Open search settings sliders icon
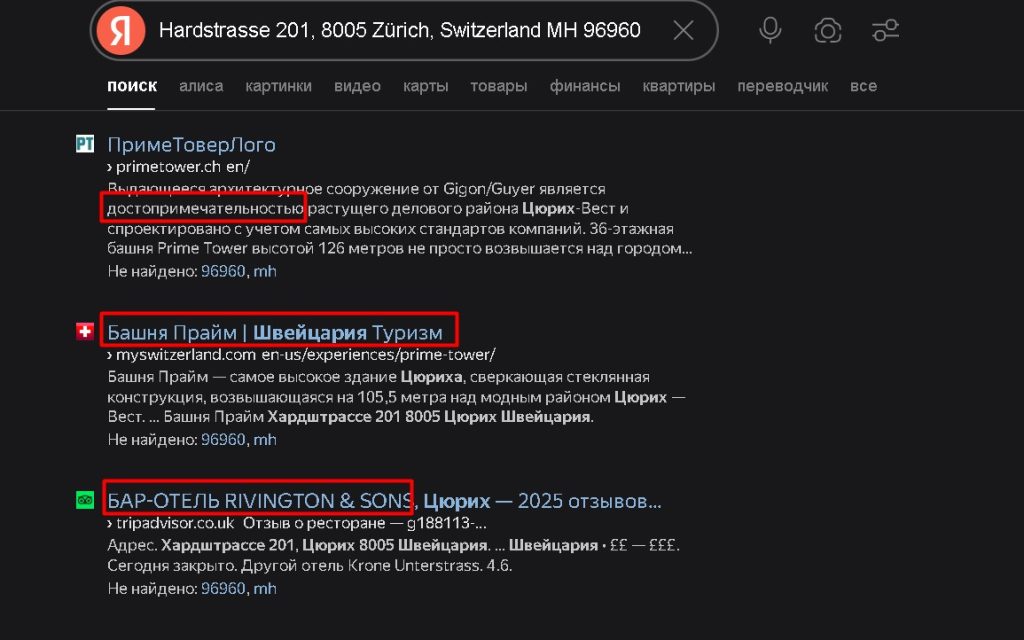Viewport: 1024px width, 640px height. (885, 30)
